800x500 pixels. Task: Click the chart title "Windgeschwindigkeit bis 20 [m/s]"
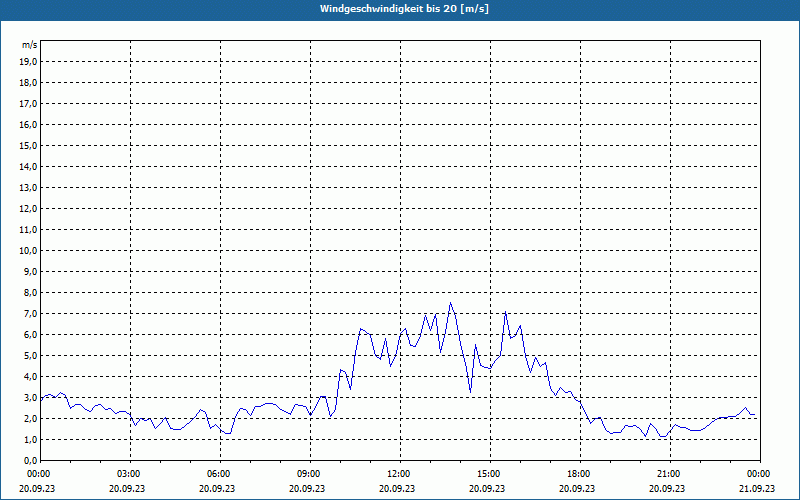(x=404, y=9)
